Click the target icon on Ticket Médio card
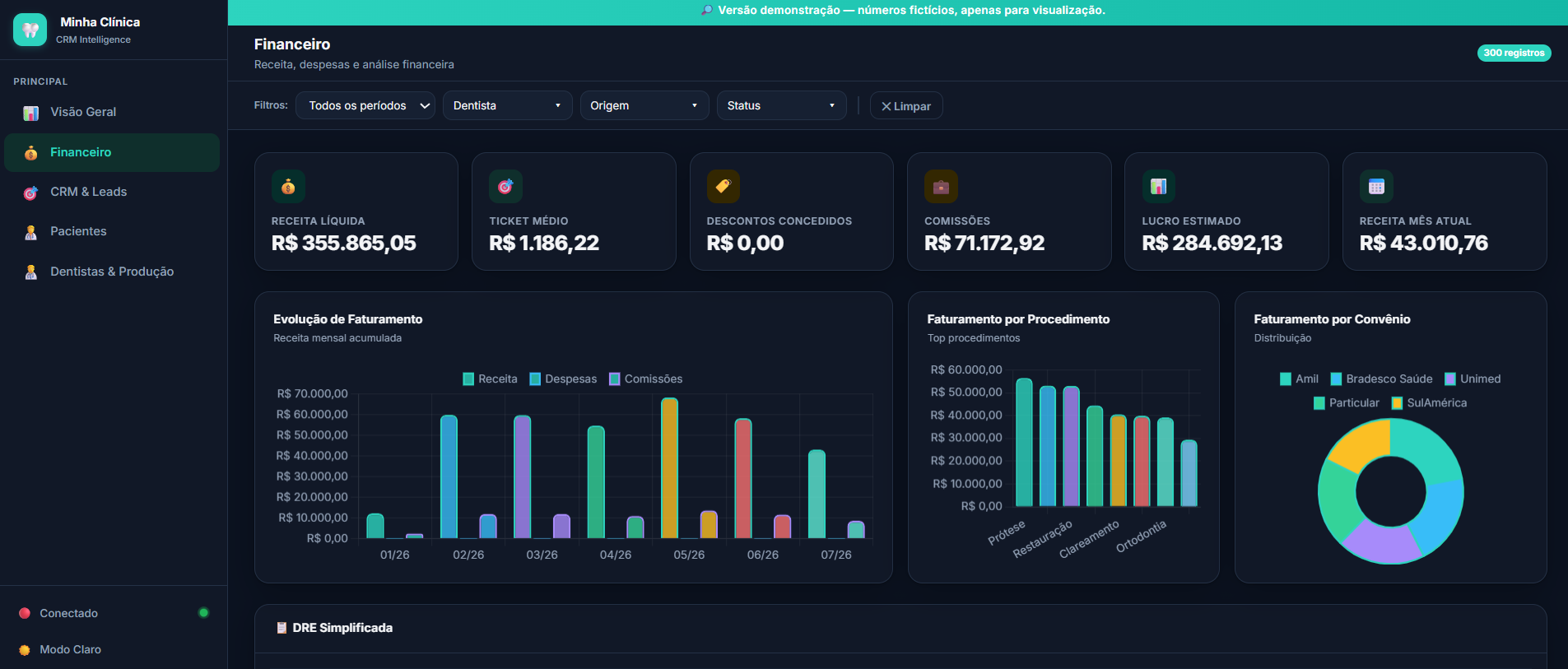This screenshot has height=669, width=1568. (x=505, y=187)
